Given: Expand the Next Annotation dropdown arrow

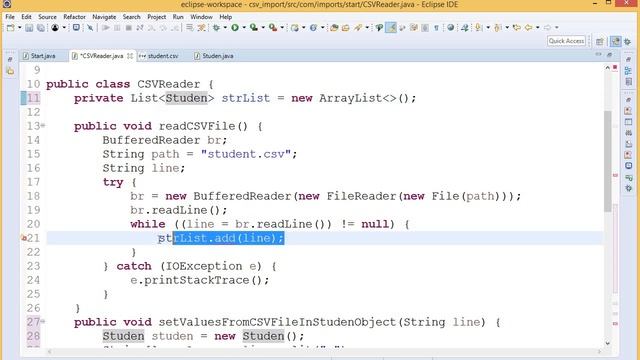Looking at the screenshot, I should point(488,28).
